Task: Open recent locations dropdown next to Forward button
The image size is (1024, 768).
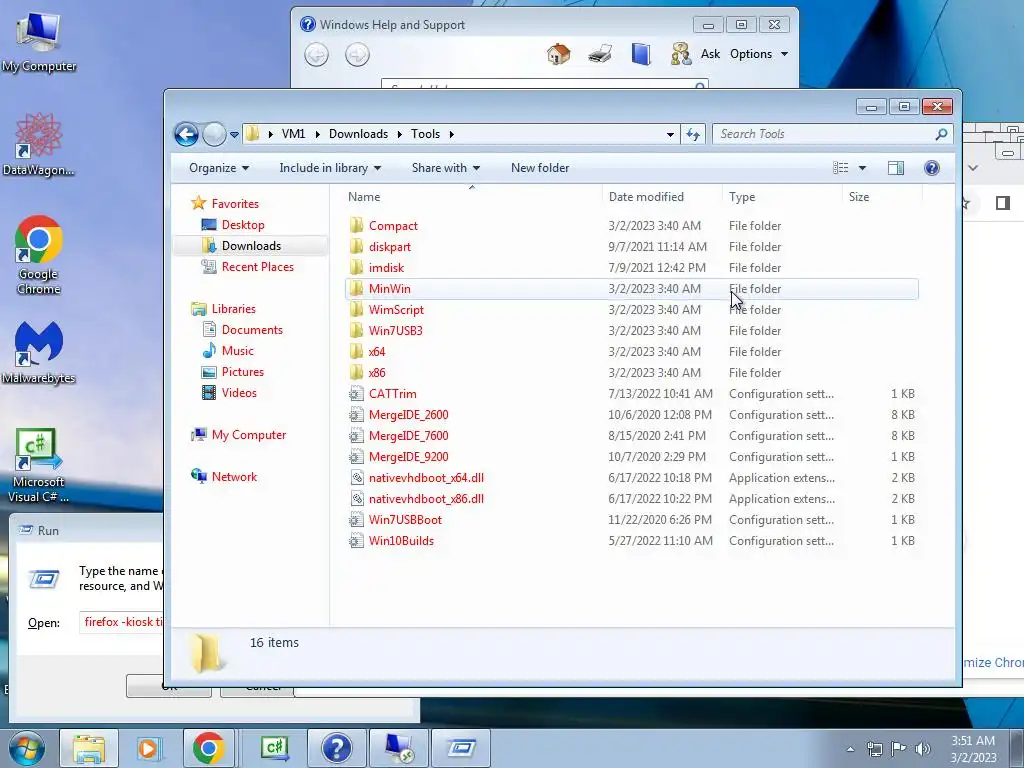Action: [234, 135]
